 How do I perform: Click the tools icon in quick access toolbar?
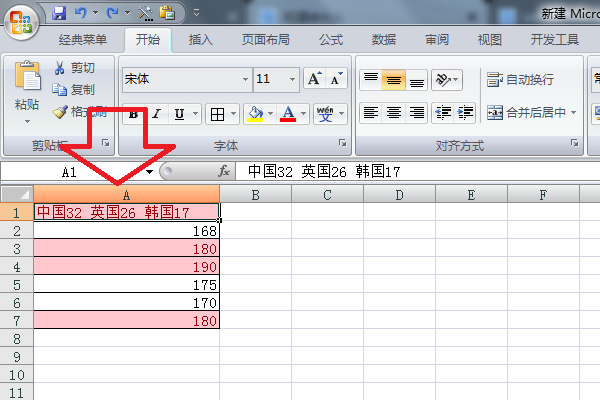pos(145,13)
